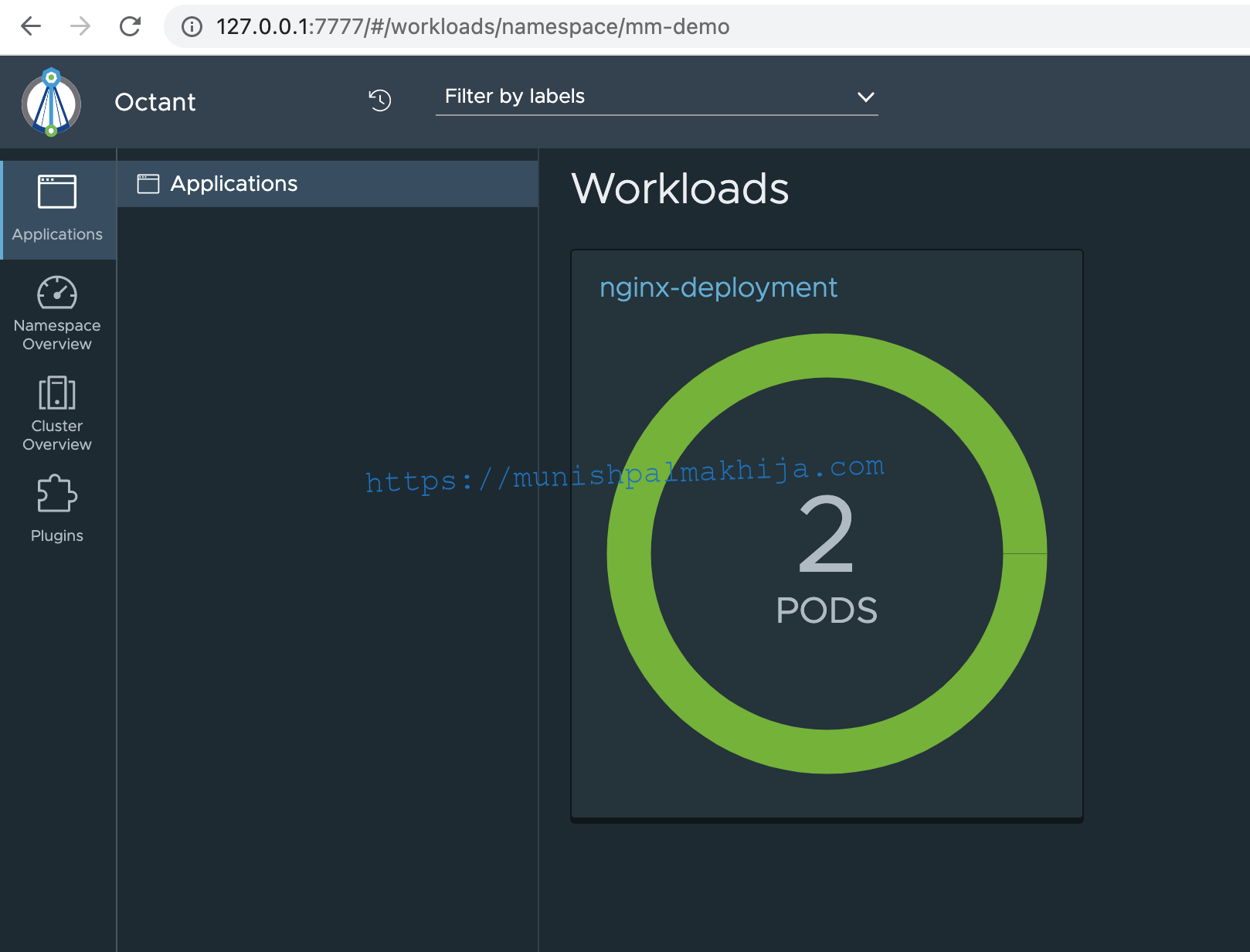Screen dimensions: 1250x952
Task: Reload the page with refresh icon
Action: (x=130, y=26)
